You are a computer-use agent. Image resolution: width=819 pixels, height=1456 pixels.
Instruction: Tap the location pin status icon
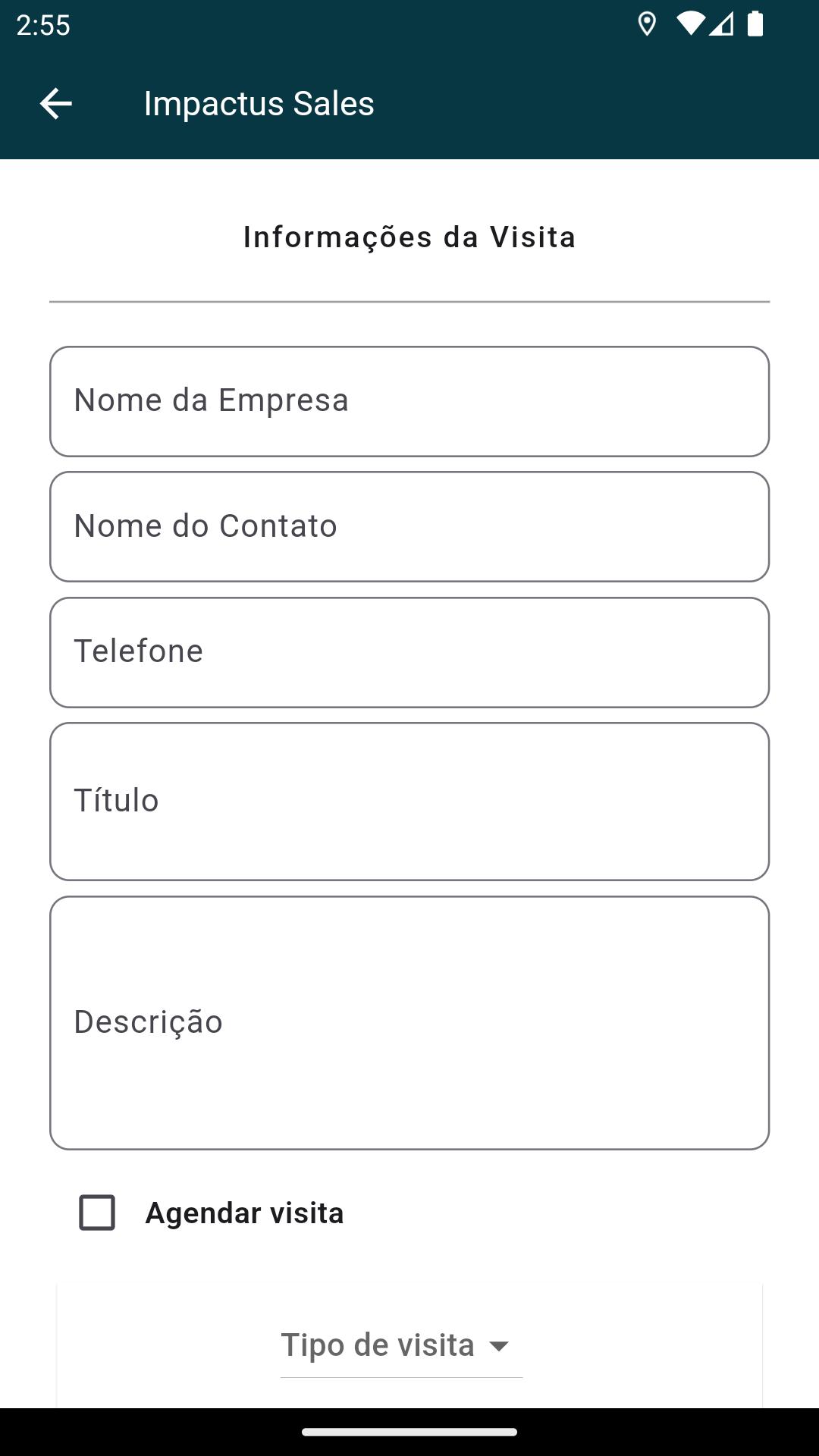pyautogui.click(x=647, y=24)
